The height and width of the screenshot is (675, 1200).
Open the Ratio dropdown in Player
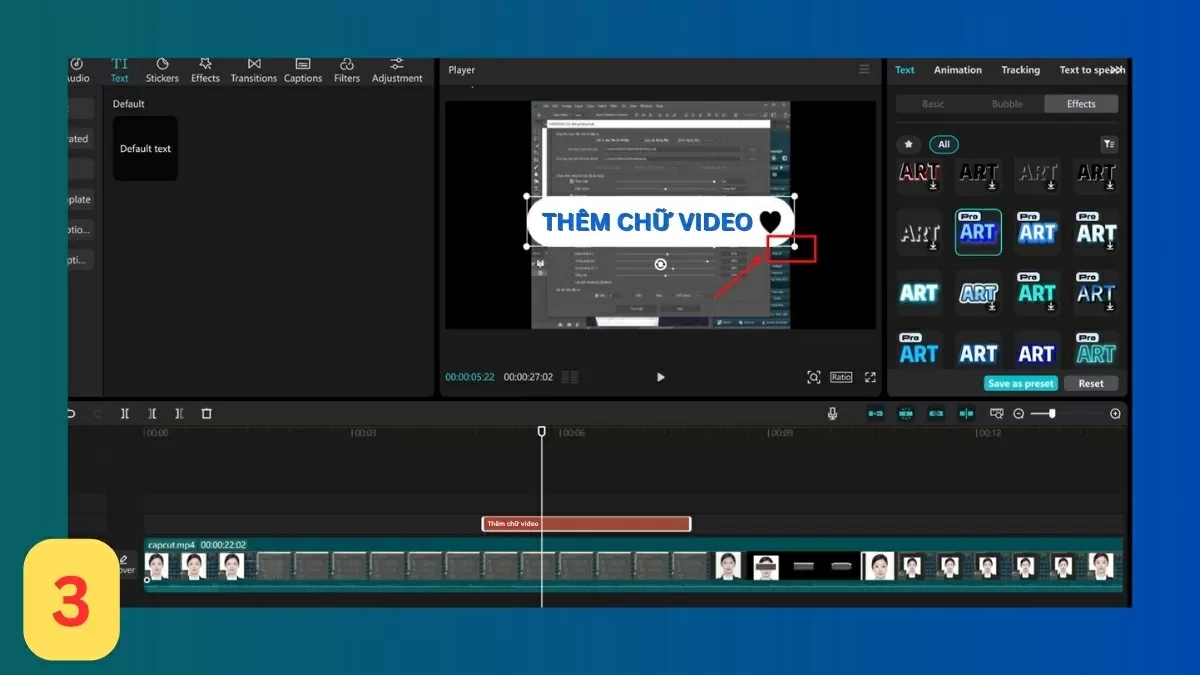coord(841,377)
